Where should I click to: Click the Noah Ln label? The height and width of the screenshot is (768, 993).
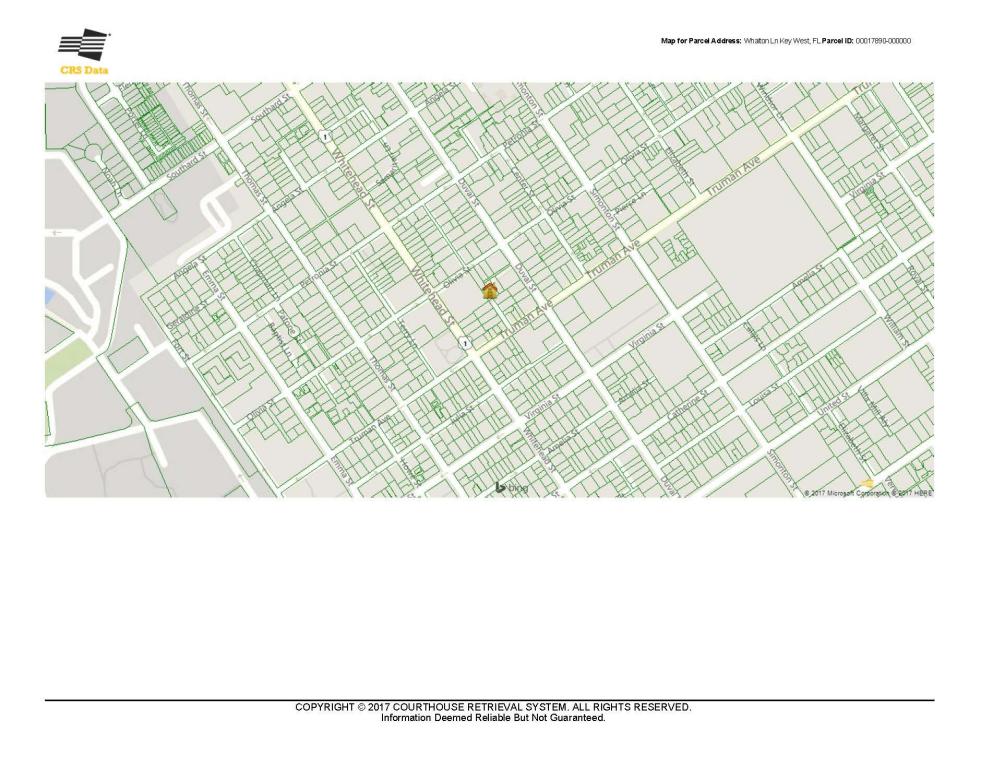[x=112, y=180]
